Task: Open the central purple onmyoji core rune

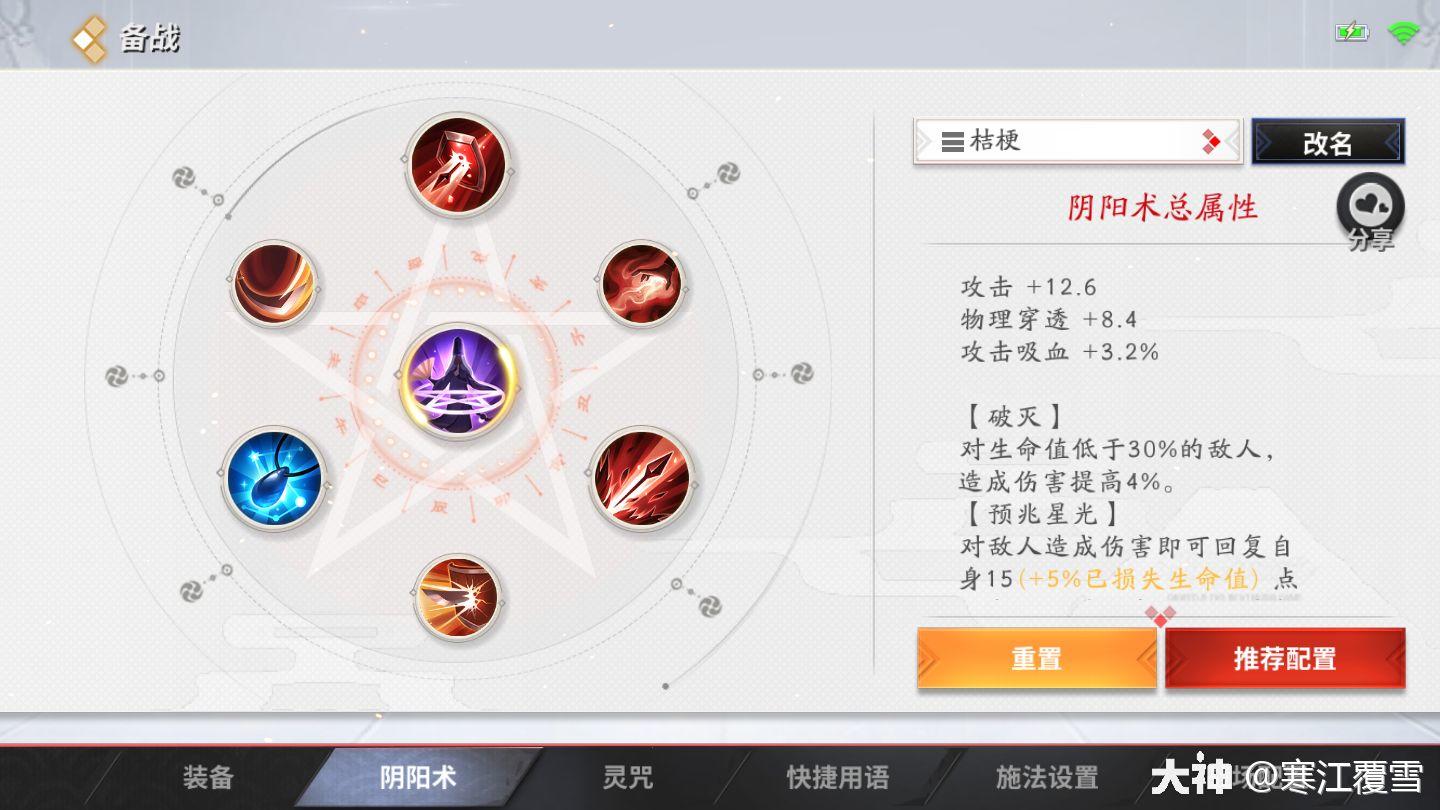Action: pyautogui.click(x=459, y=382)
